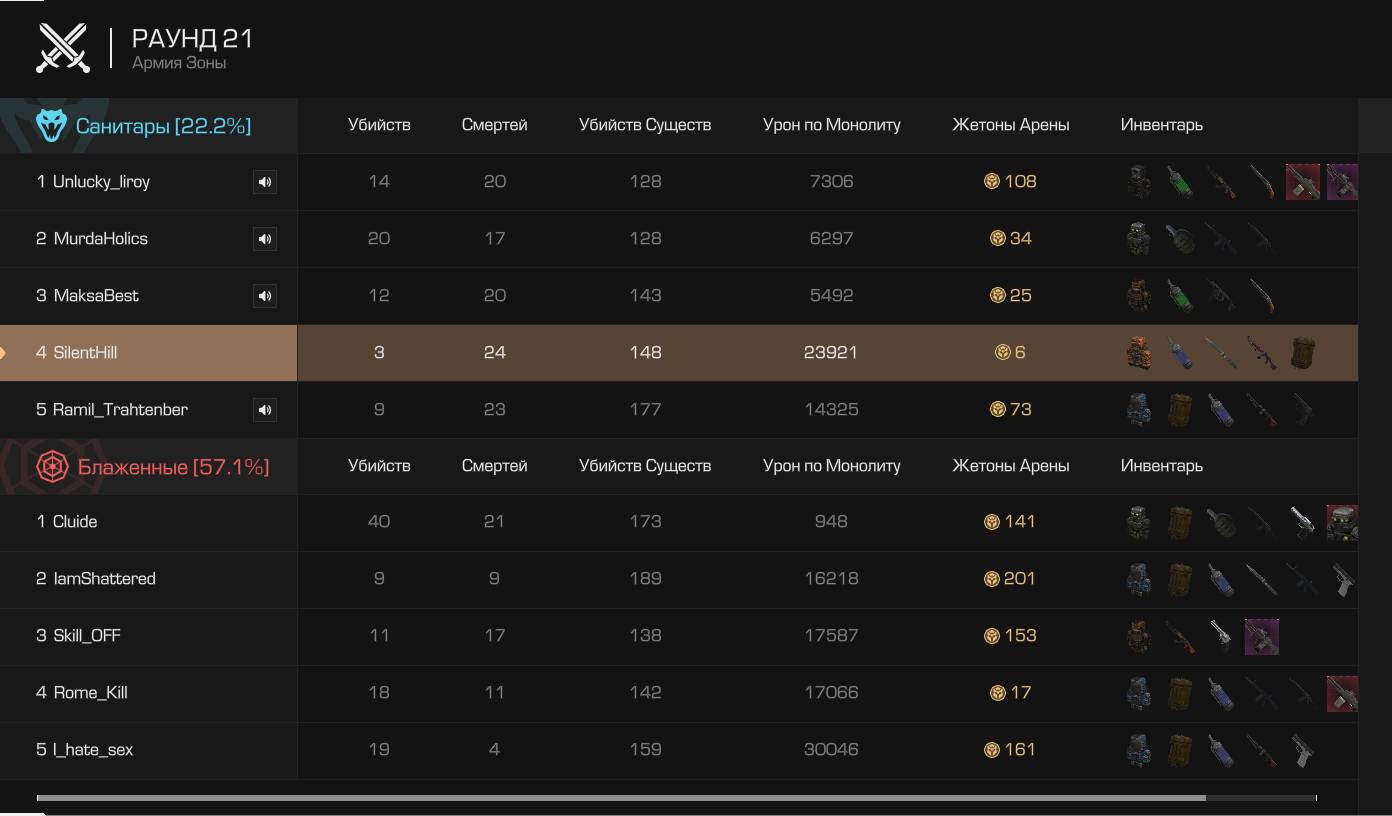Select player row IamShattered
The height and width of the screenshot is (816, 1392).
tap(679, 579)
